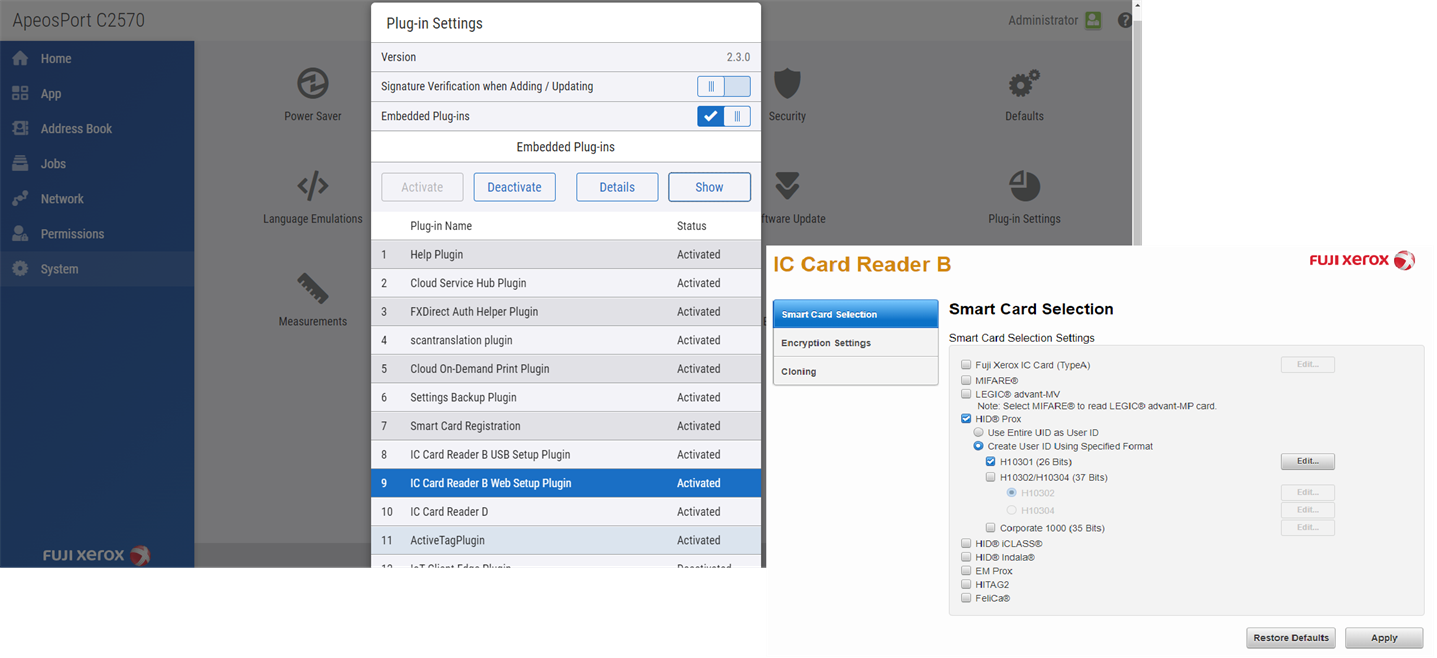This screenshot has width=1437, height=658.
Task: Open the Language Emulations code icon
Action: pyautogui.click(x=313, y=186)
